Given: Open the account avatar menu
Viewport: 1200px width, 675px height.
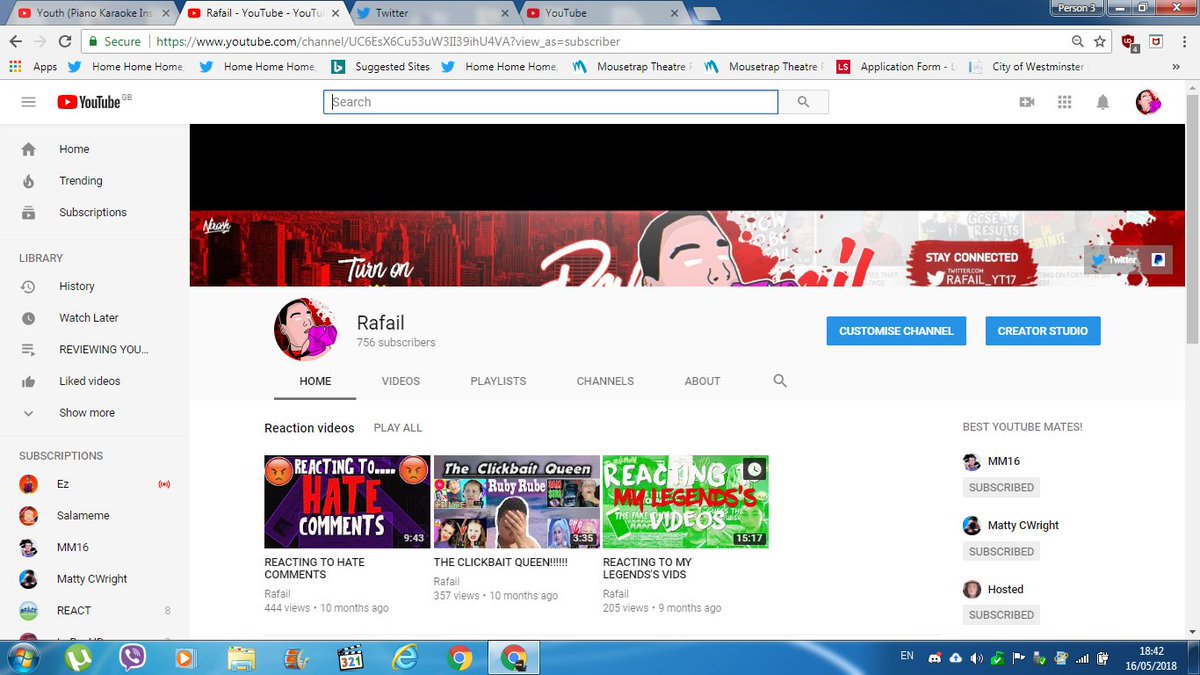Looking at the screenshot, I should point(1148,102).
